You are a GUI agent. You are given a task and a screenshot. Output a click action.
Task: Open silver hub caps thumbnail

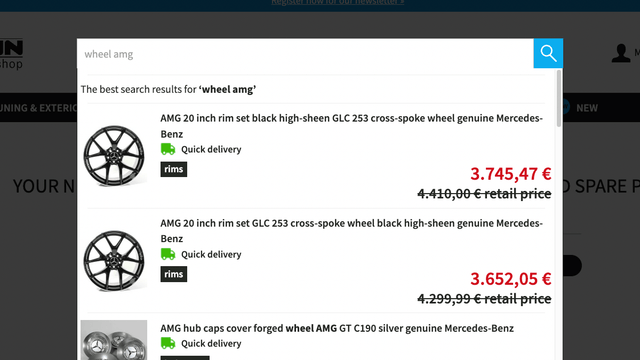[114, 340]
